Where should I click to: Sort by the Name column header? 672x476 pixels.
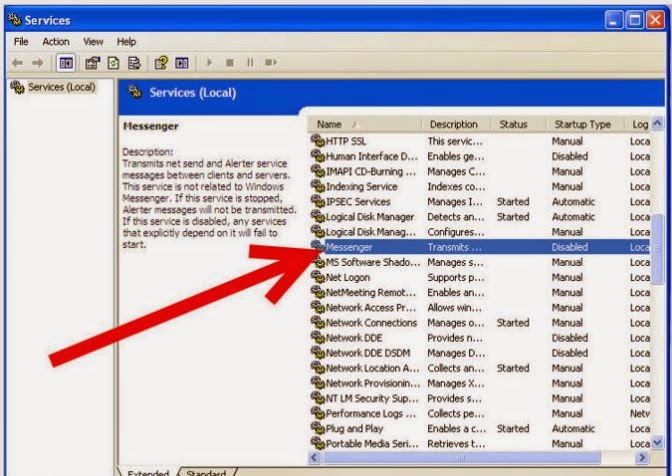[x=365, y=124]
